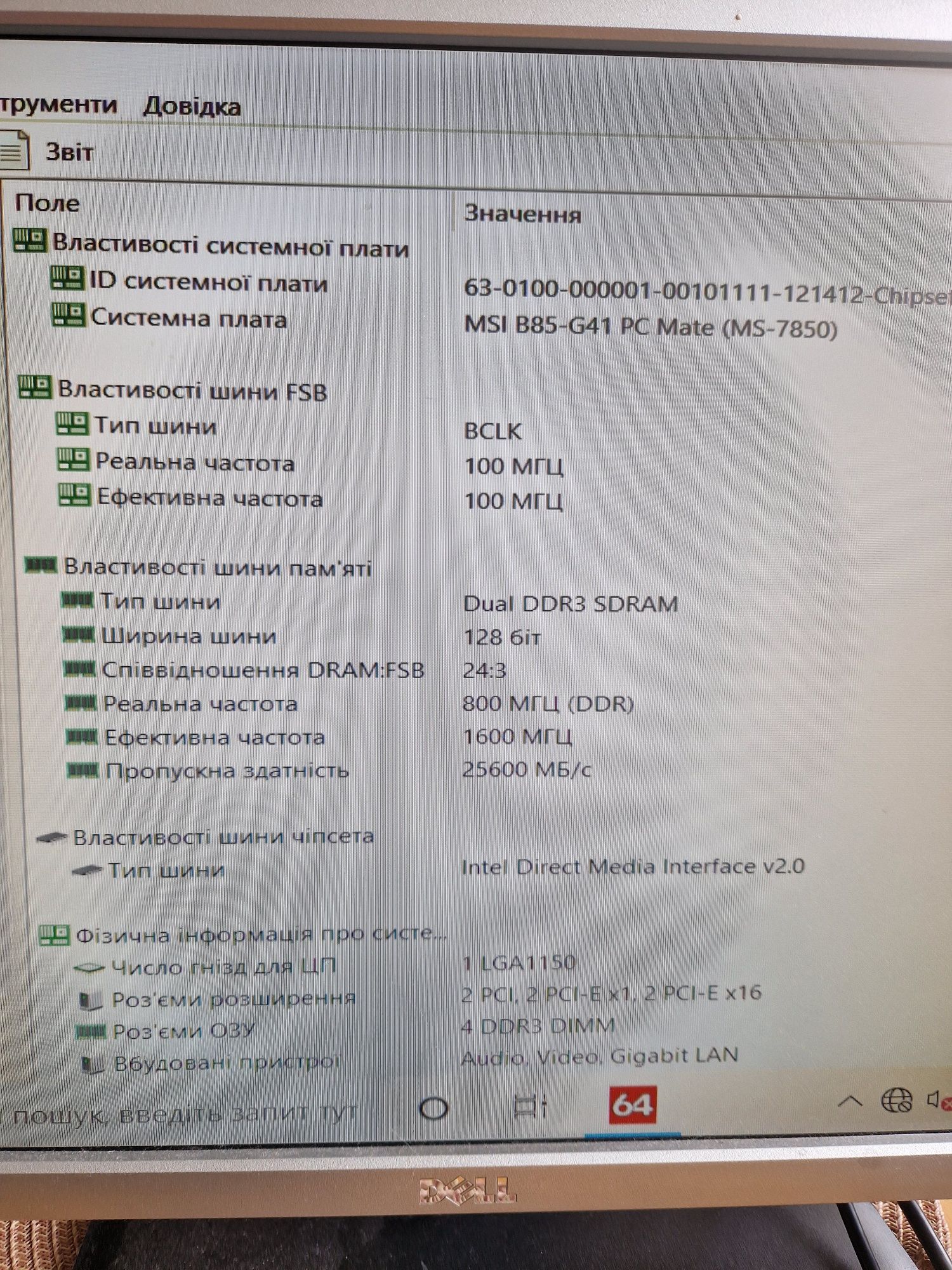The height and width of the screenshot is (1270, 952).
Task: Click the BCLK bus type value
Action: coord(493,431)
